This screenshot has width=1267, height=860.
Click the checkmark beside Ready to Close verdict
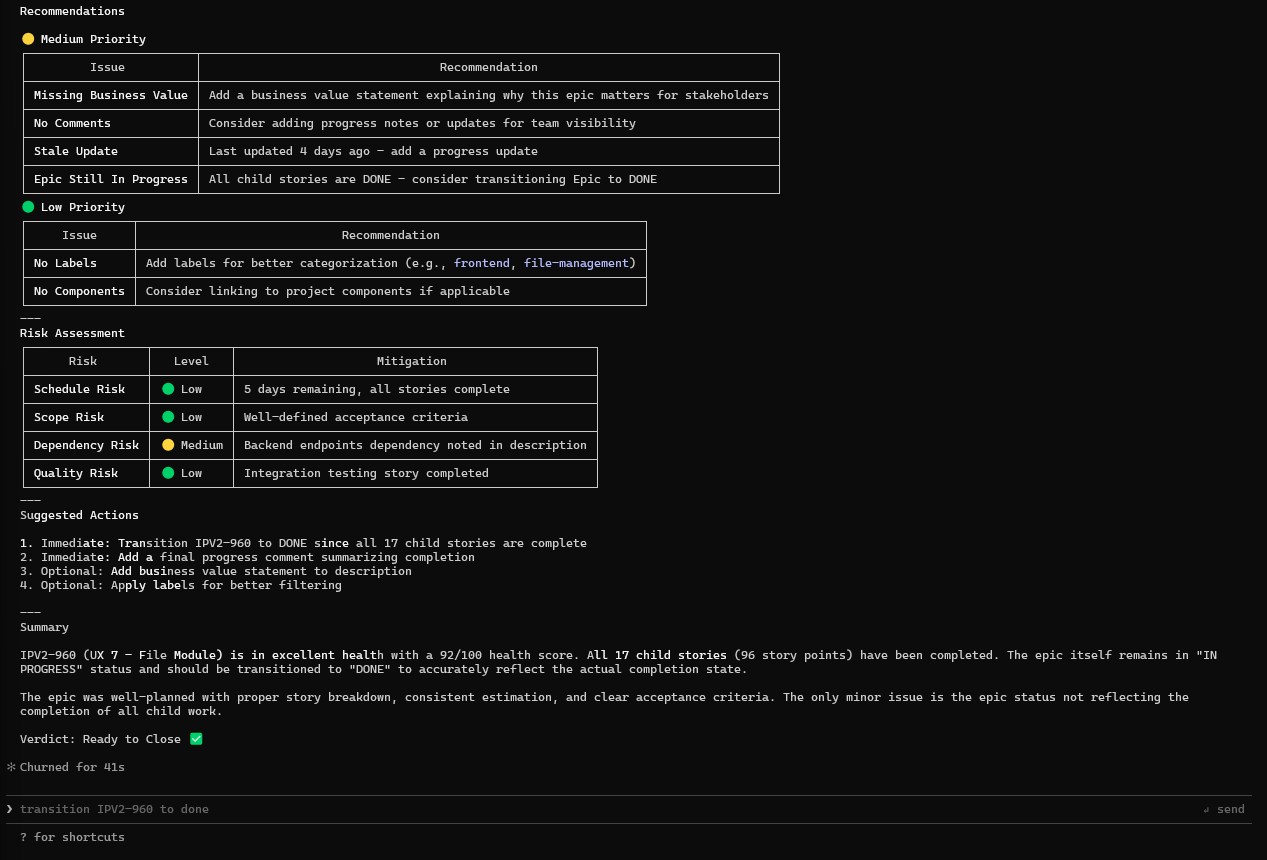click(x=195, y=738)
